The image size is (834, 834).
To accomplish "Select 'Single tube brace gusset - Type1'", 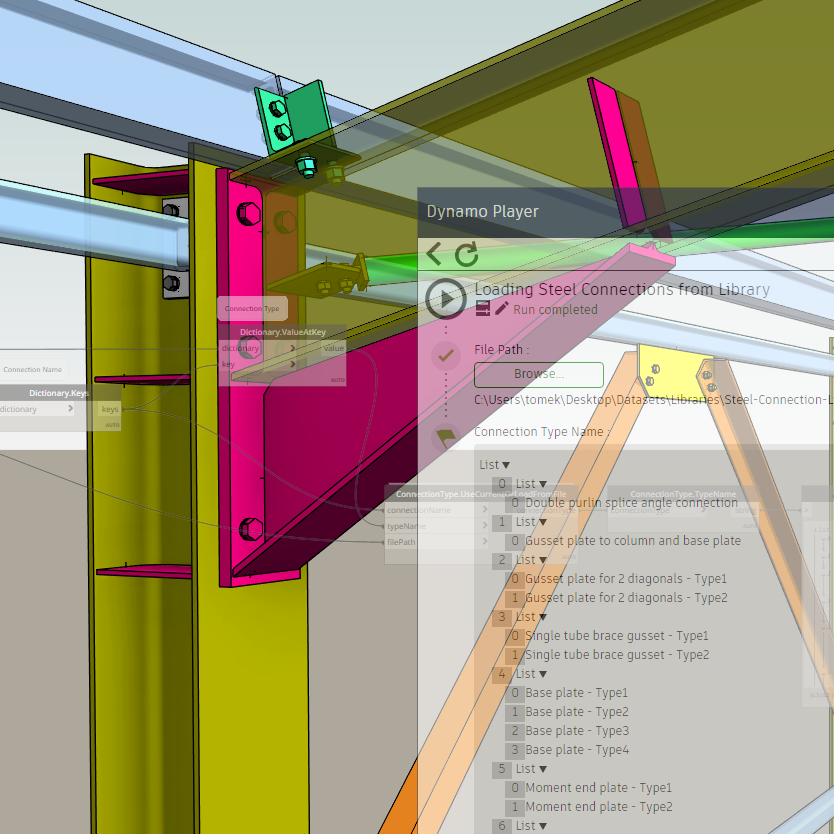I will tap(617, 636).
